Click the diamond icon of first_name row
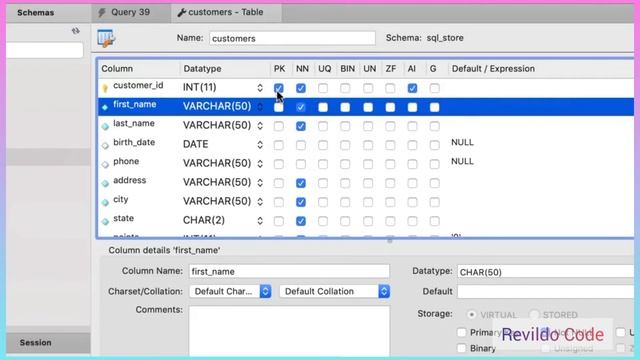Viewport: 640px width, 360px height. [x=105, y=107]
